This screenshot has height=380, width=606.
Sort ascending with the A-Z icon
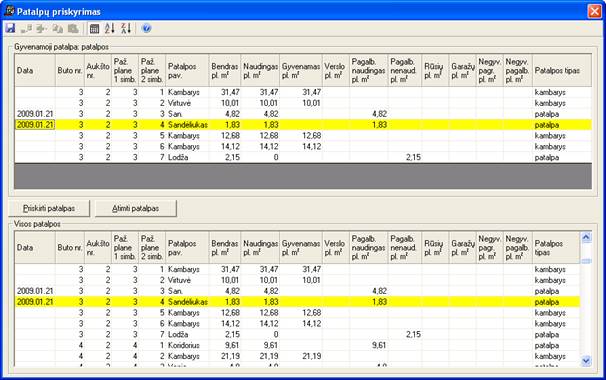pyautogui.click(x=110, y=28)
